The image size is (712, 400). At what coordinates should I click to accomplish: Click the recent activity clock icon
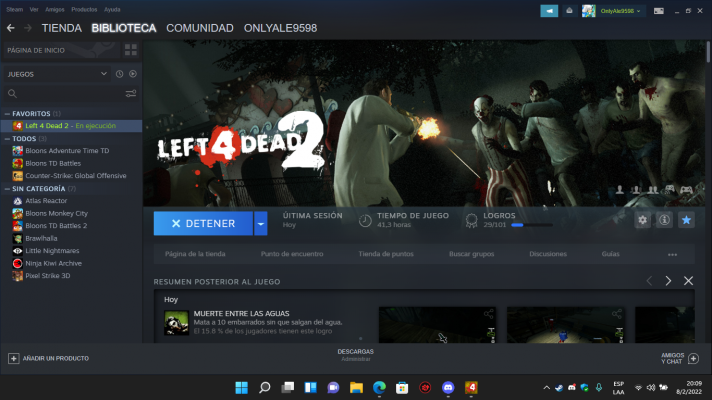click(x=119, y=74)
